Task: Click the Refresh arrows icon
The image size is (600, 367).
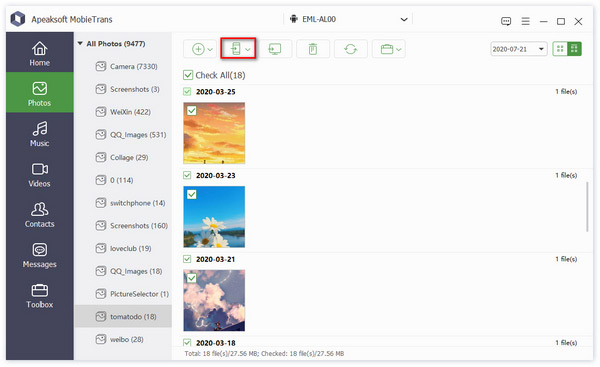Action: 351,49
